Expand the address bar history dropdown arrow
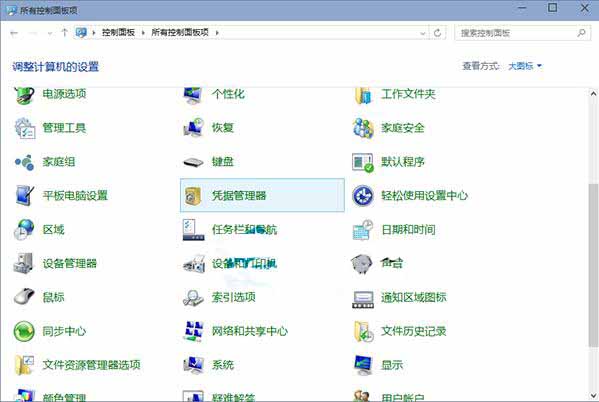Viewport: 599px width, 402px height. tap(423, 33)
